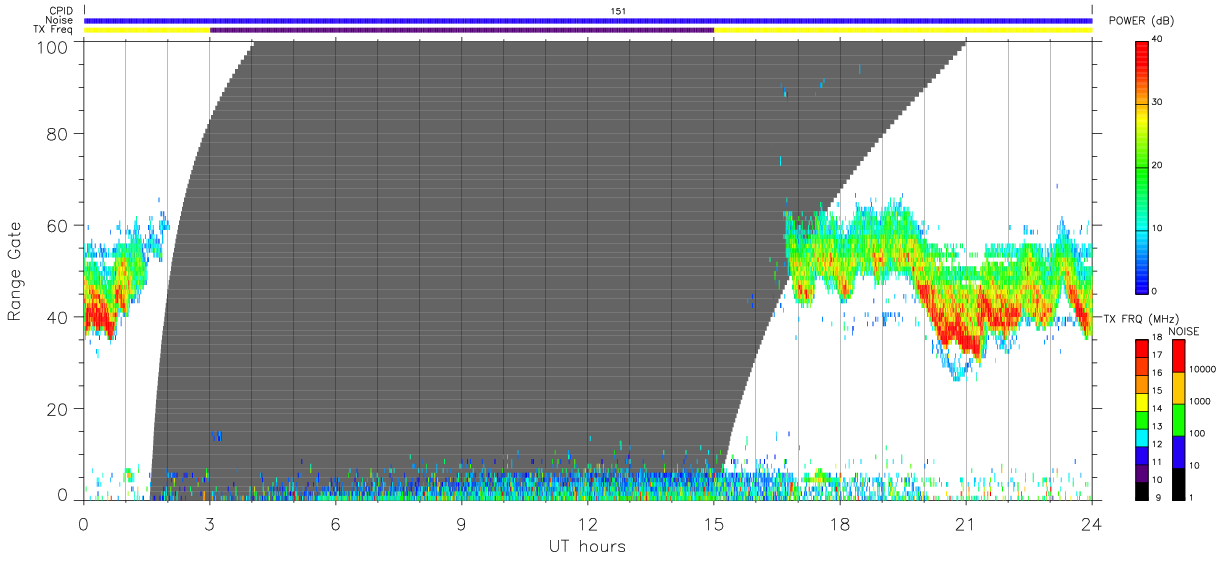Screen dimensions: 1228x567
Task: Click the POWER color scale bar
Action: pos(1142,166)
